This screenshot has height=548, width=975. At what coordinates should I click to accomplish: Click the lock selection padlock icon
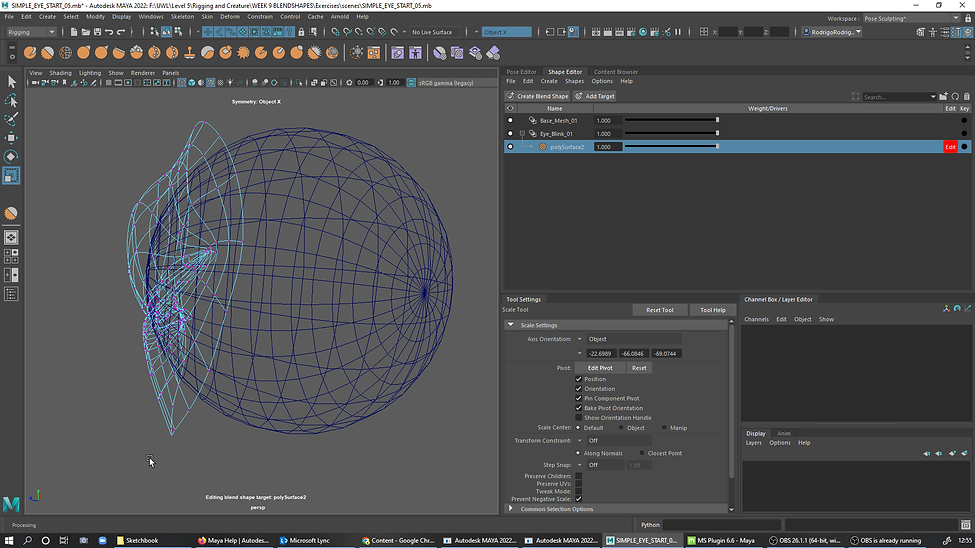[302, 32]
